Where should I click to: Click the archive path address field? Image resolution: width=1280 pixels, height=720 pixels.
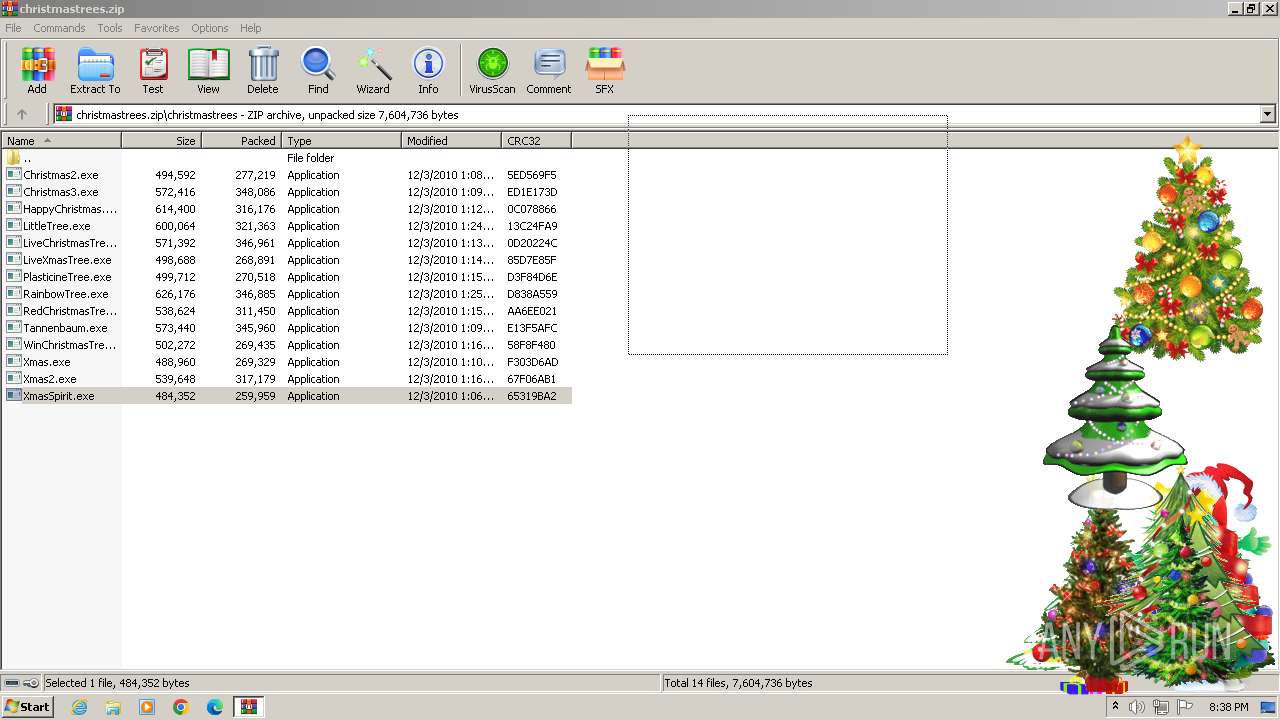(657, 115)
